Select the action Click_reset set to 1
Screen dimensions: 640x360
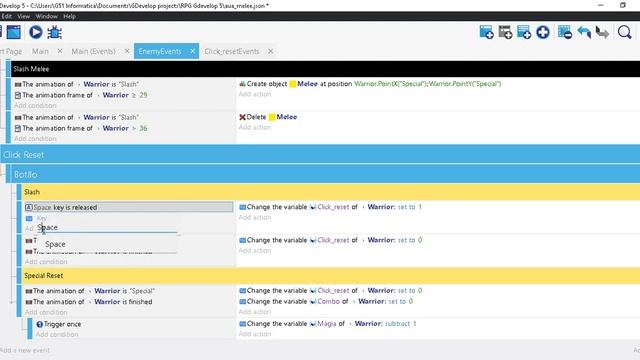[330, 207]
